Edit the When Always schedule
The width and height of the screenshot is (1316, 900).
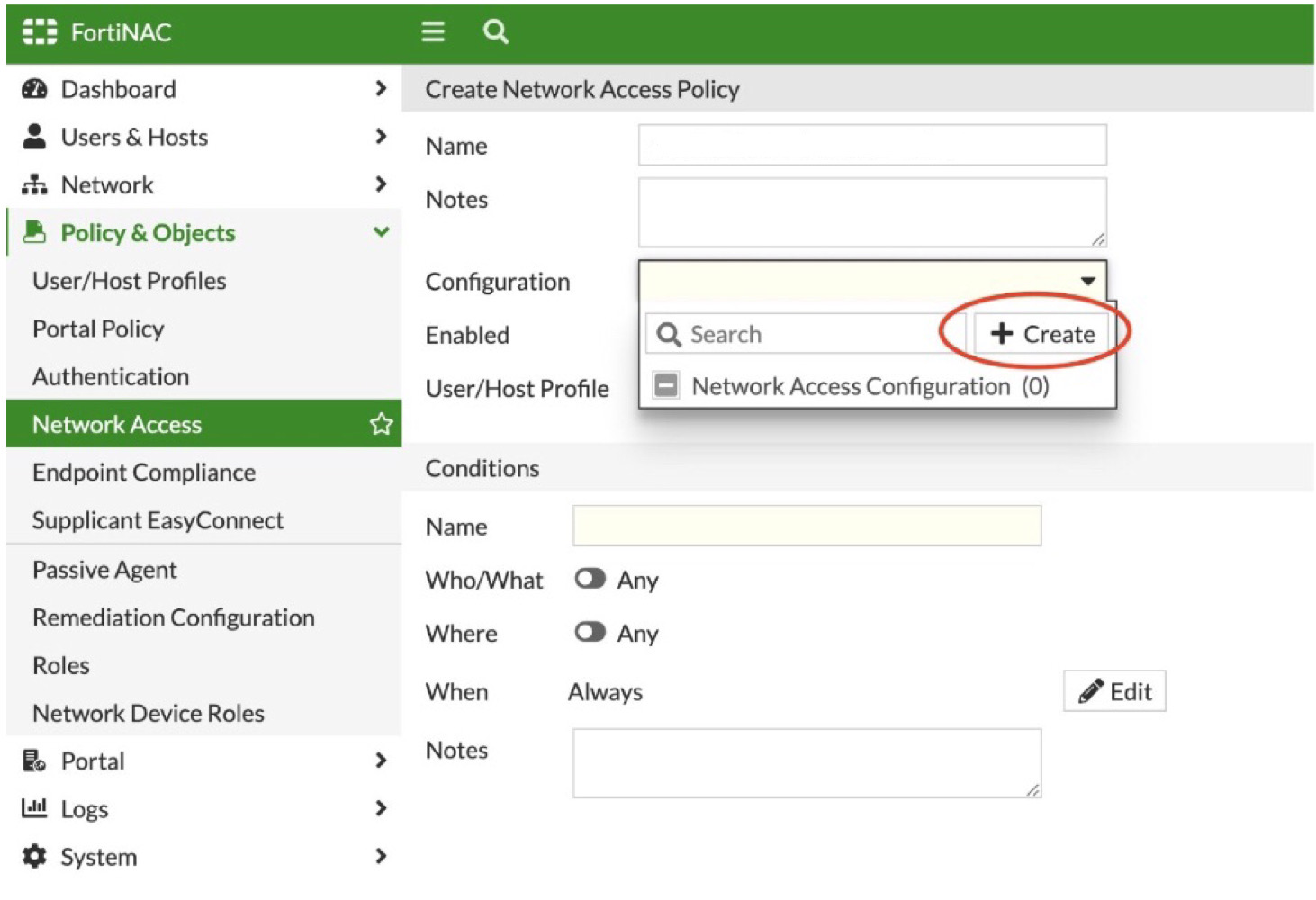(x=1114, y=690)
